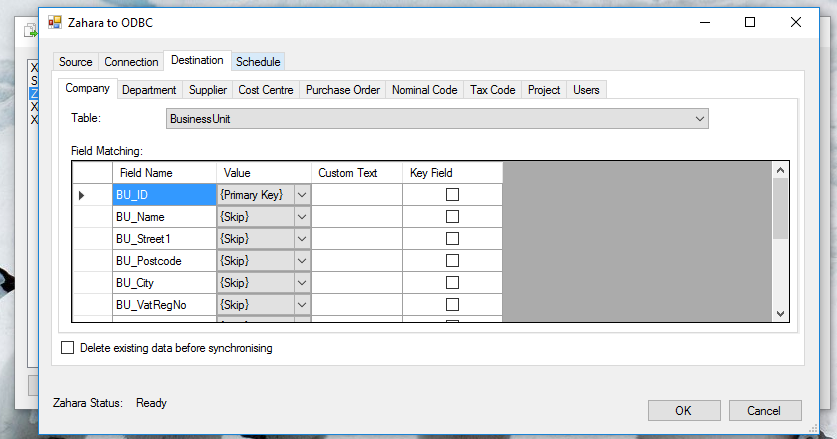Open Value dropdown for BU_VatRegNo row

click(x=302, y=304)
